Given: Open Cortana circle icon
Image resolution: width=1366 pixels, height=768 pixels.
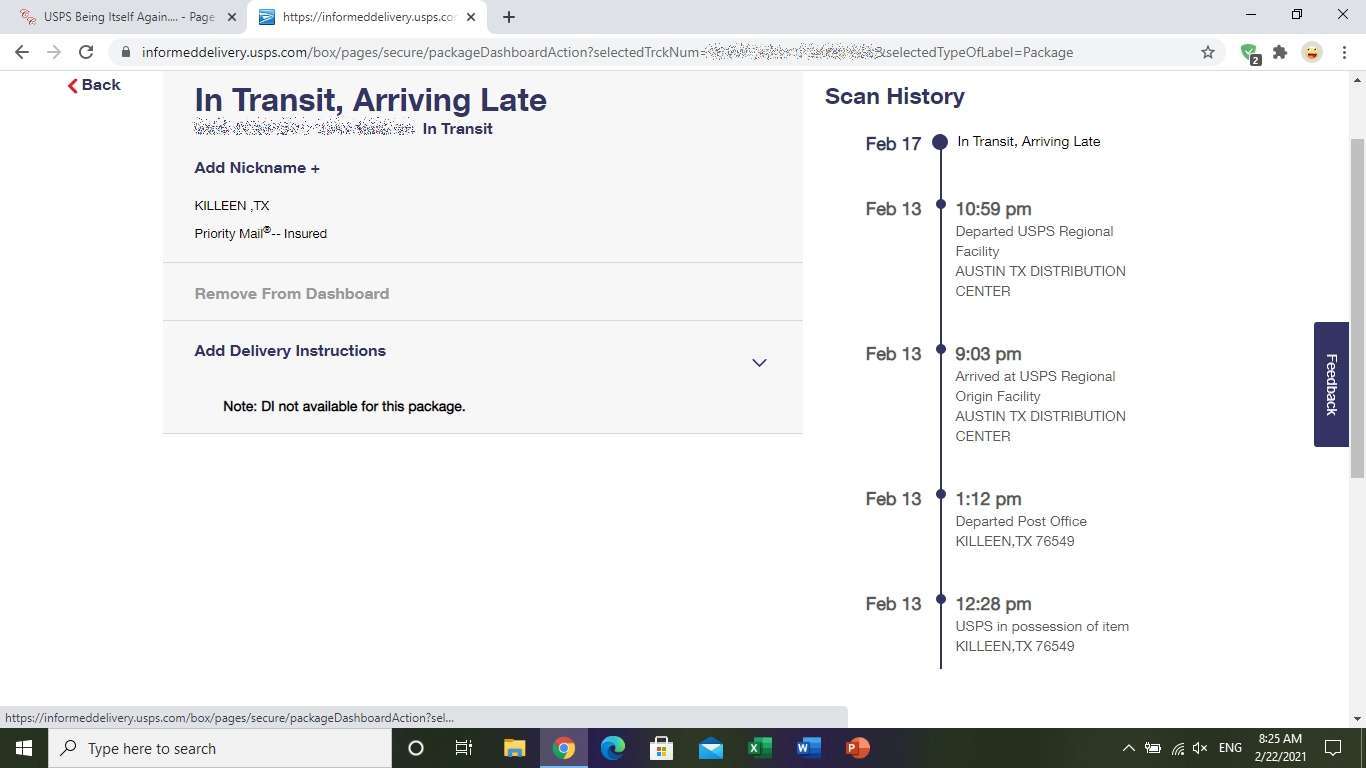Looking at the screenshot, I should pos(416,748).
